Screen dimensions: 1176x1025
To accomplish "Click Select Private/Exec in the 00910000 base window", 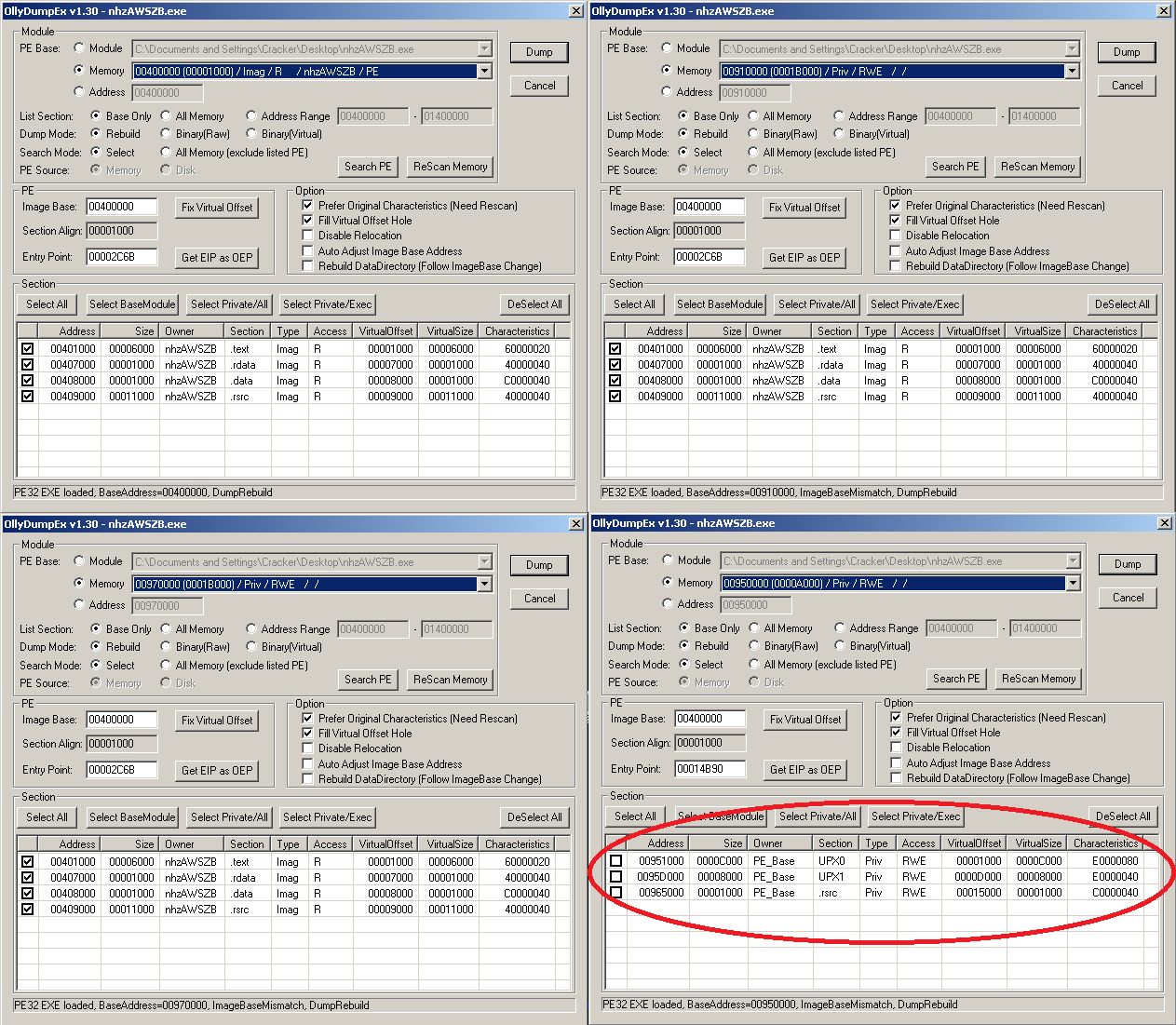I will coord(914,304).
